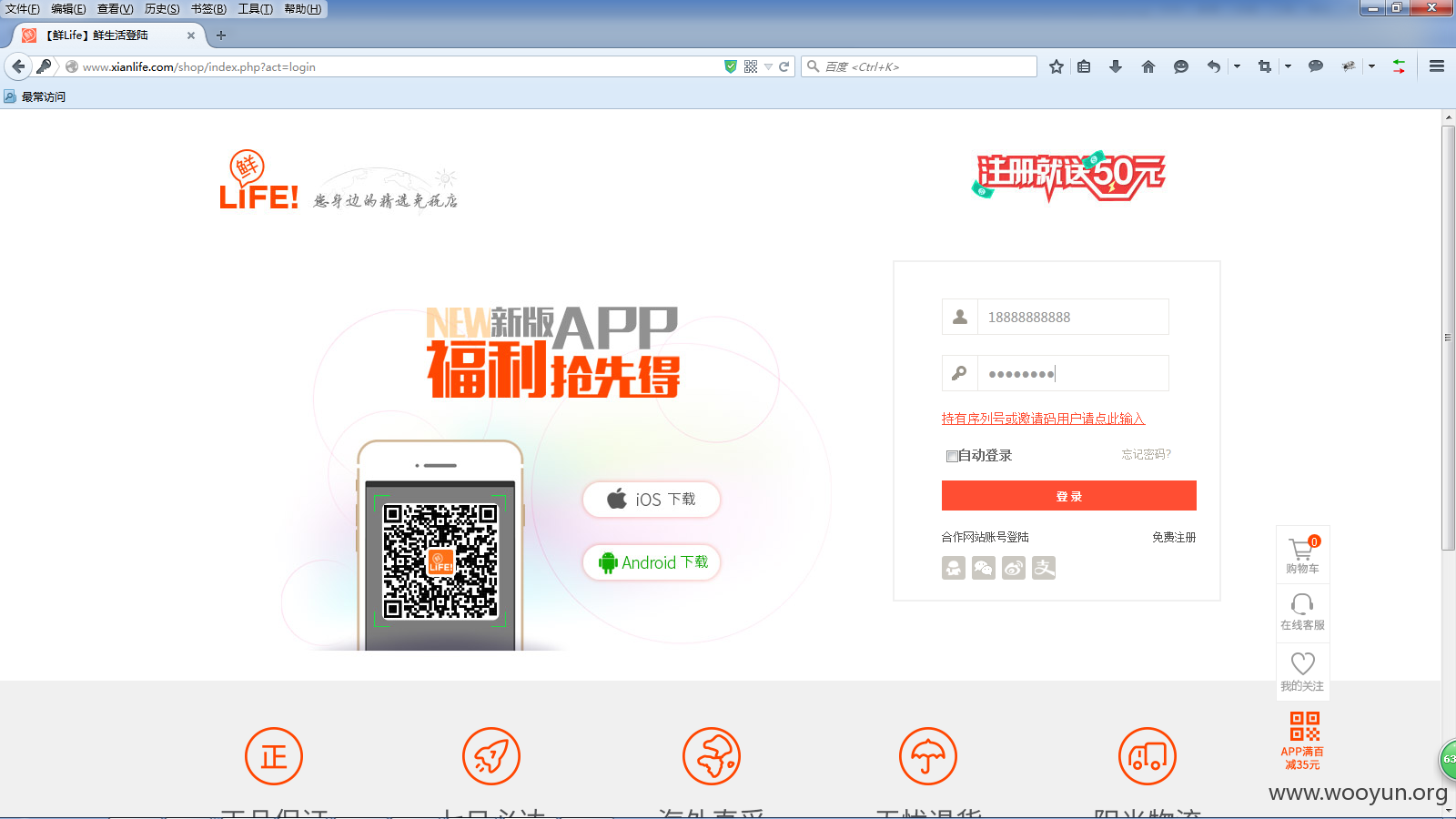This screenshot has width=1456, height=819.
Task: Click the username field showing 18888888888
Action: (1074, 317)
